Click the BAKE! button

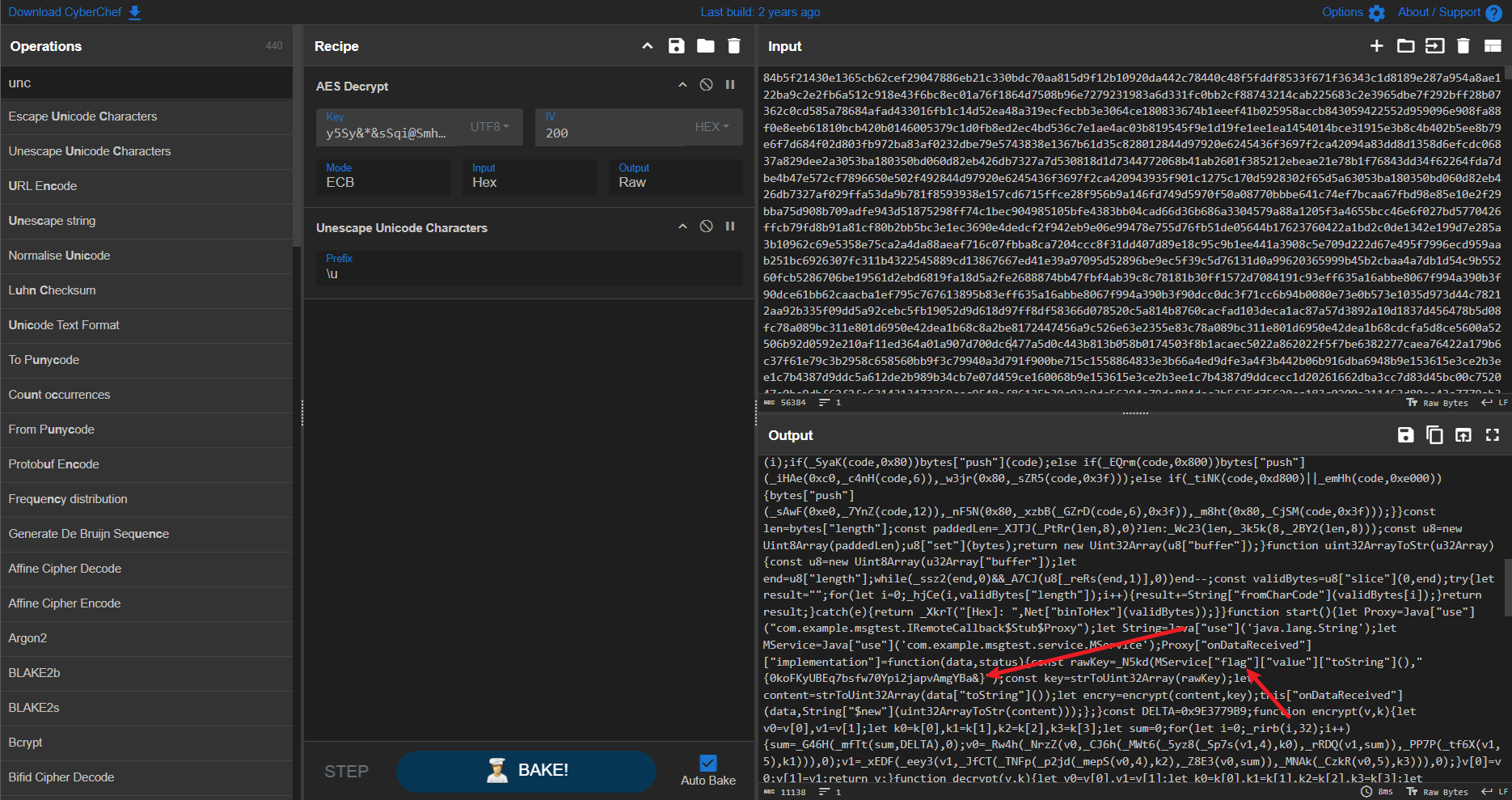pos(526,771)
